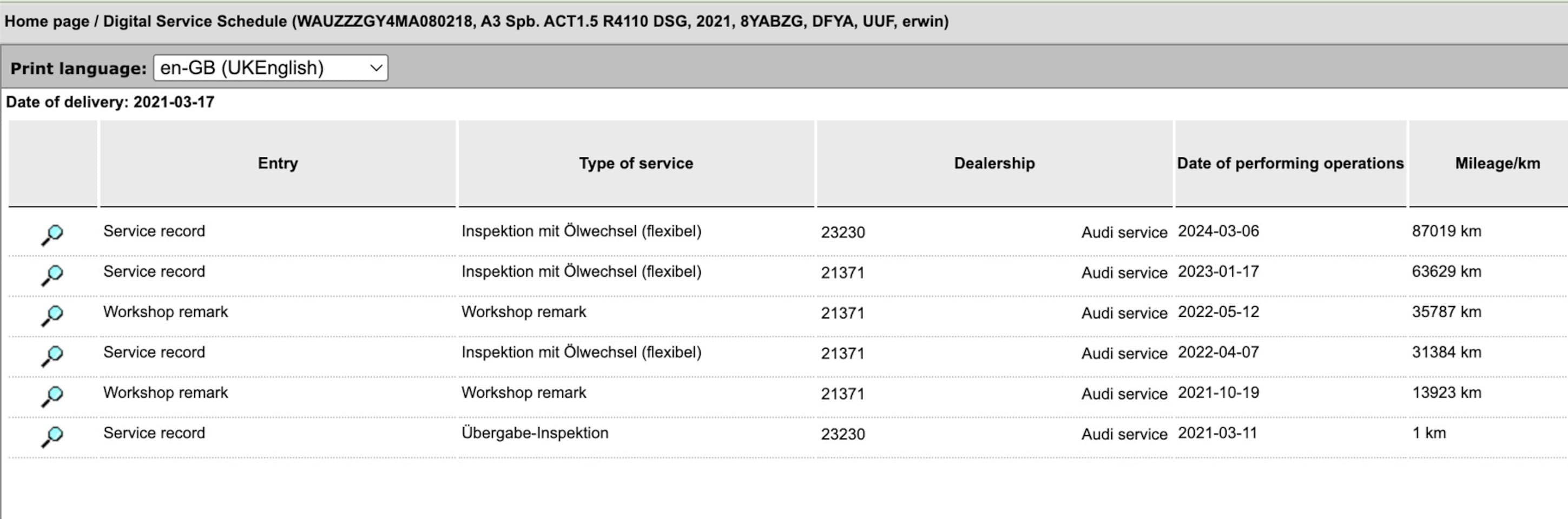
Task: Click the Type of service column header
Action: (x=635, y=163)
